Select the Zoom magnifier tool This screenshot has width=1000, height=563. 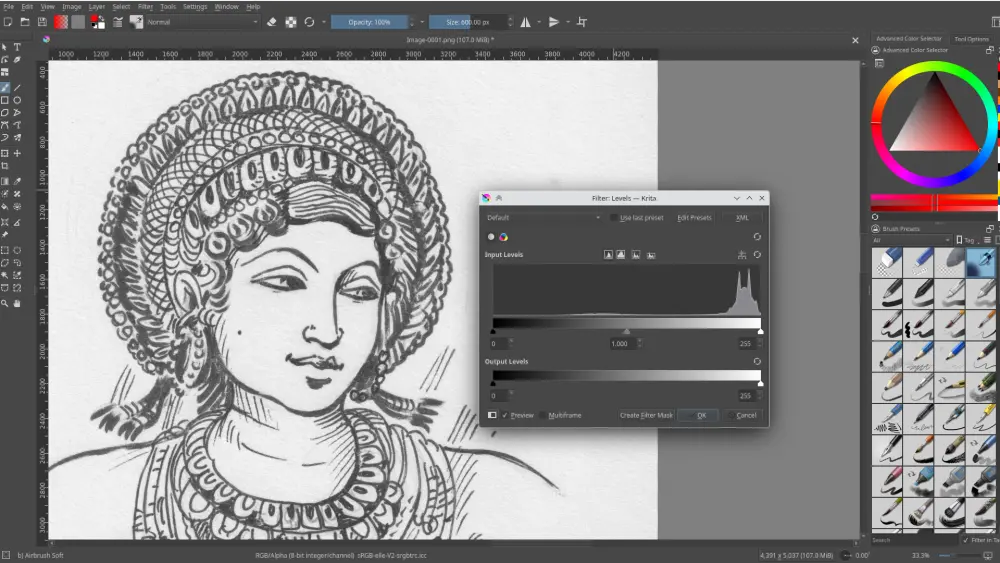5,303
